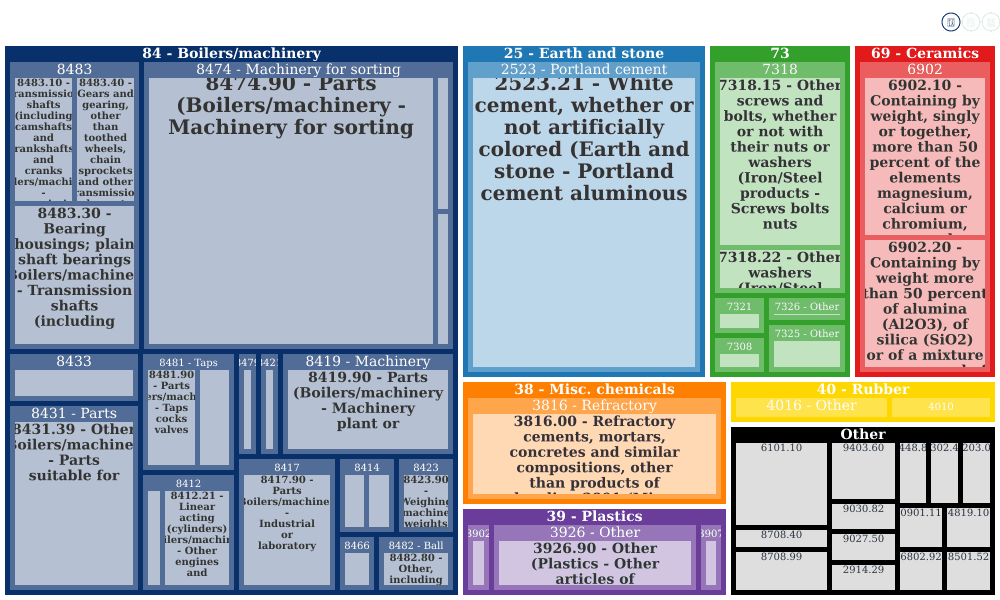Click the 7318.15 Other screws and bolts tile
The image size is (1000, 600).
click(780, 162)
